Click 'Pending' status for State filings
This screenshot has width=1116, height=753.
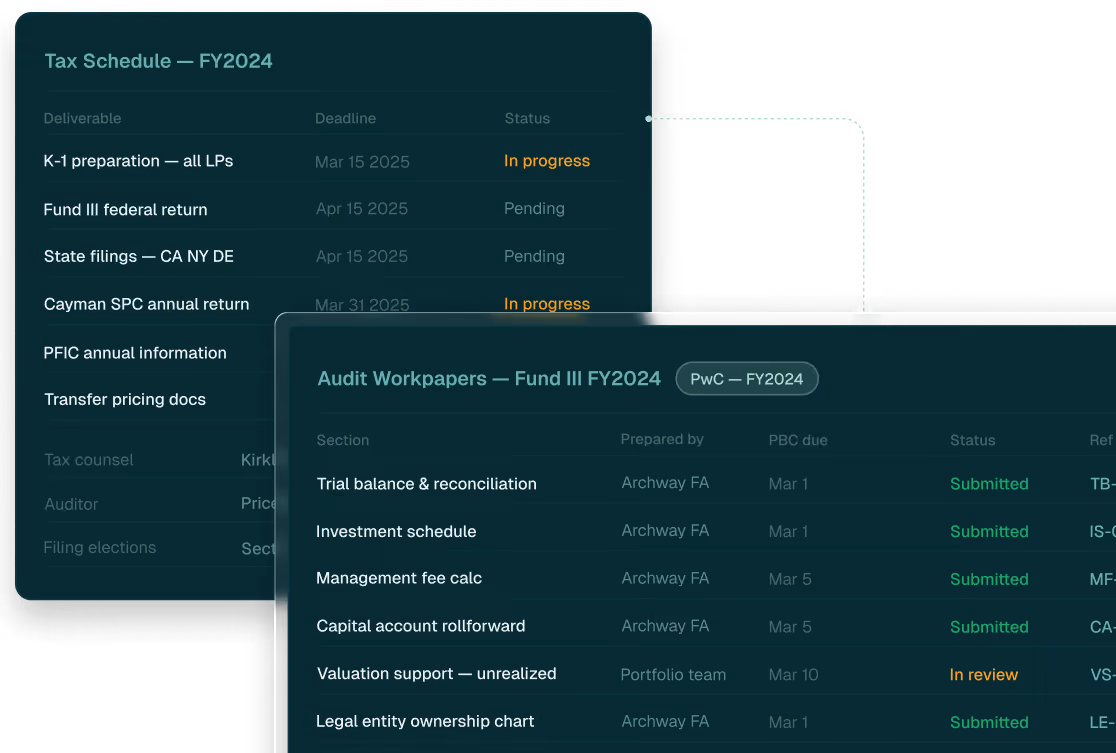(535, 256)
